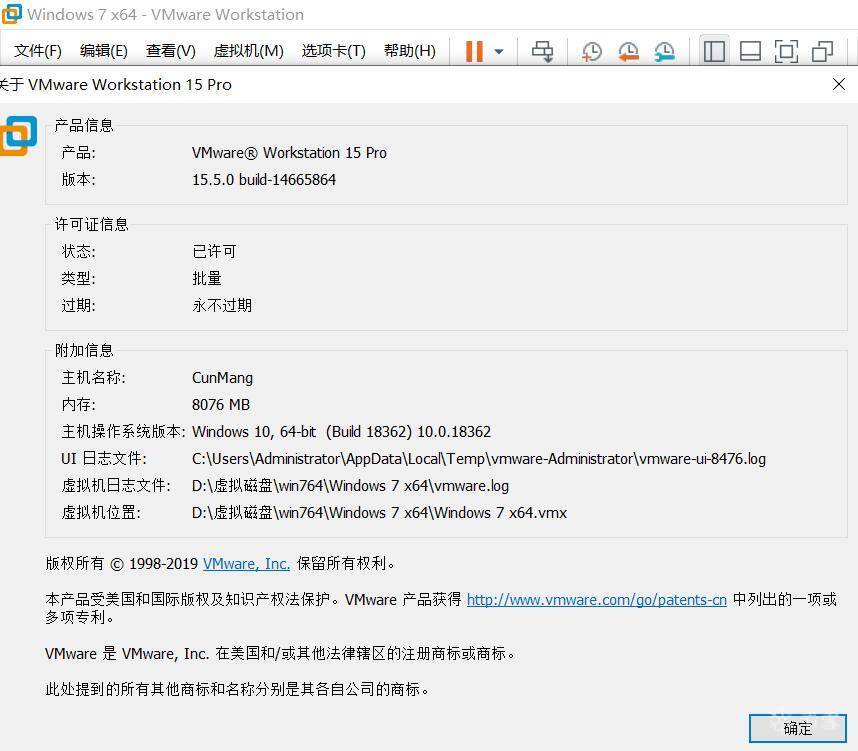The width and height of the screenshot is (858, 751).
Task: Toggle the thumbnail bar view icon
Action: point(750,52)
